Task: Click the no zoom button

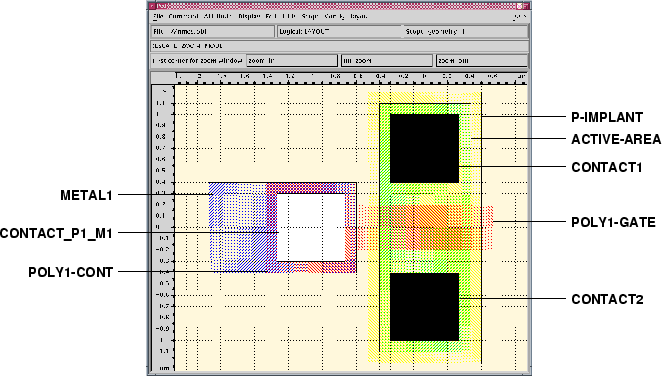Action: [387, 60]
